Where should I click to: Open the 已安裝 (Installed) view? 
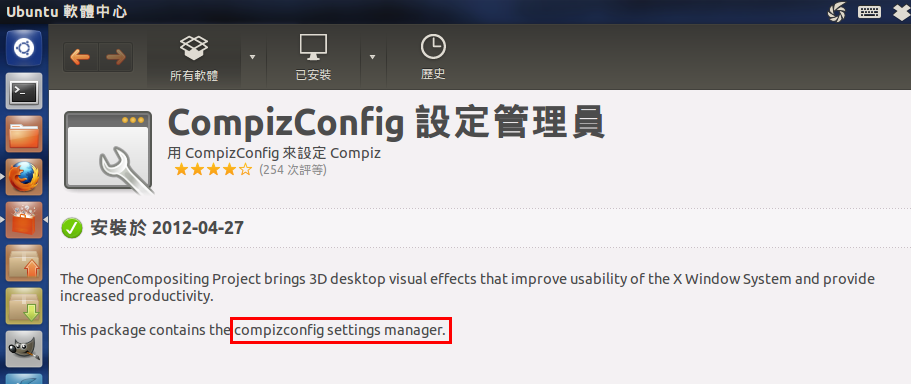coord(313,58)
